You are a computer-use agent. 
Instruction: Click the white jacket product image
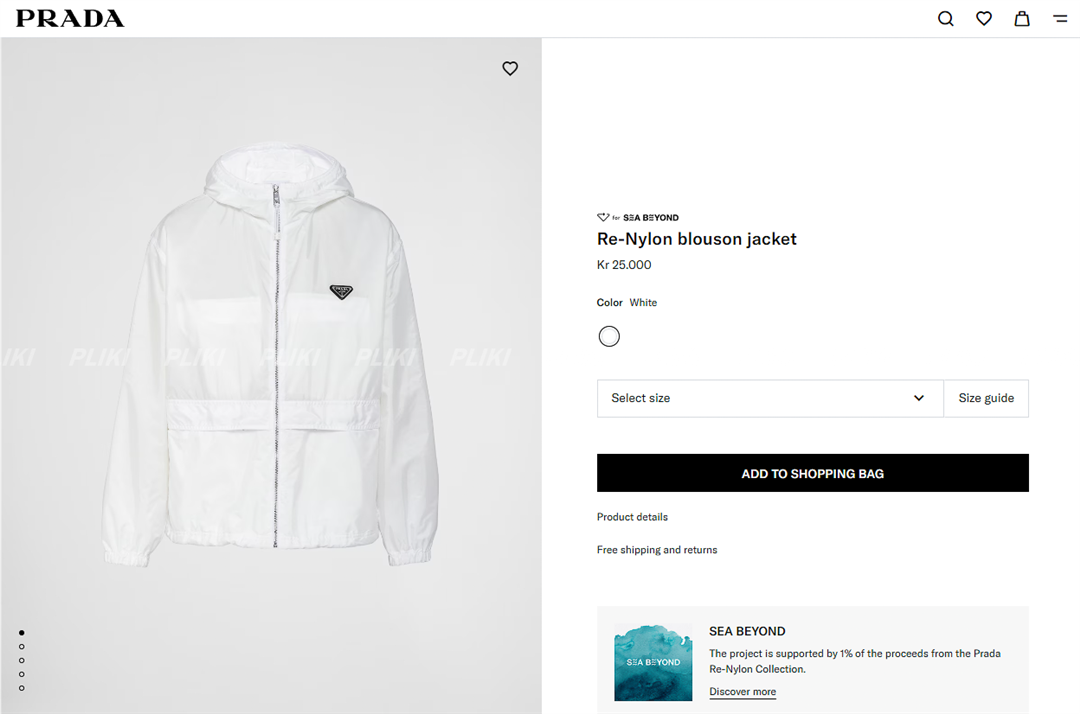(270, 360)
